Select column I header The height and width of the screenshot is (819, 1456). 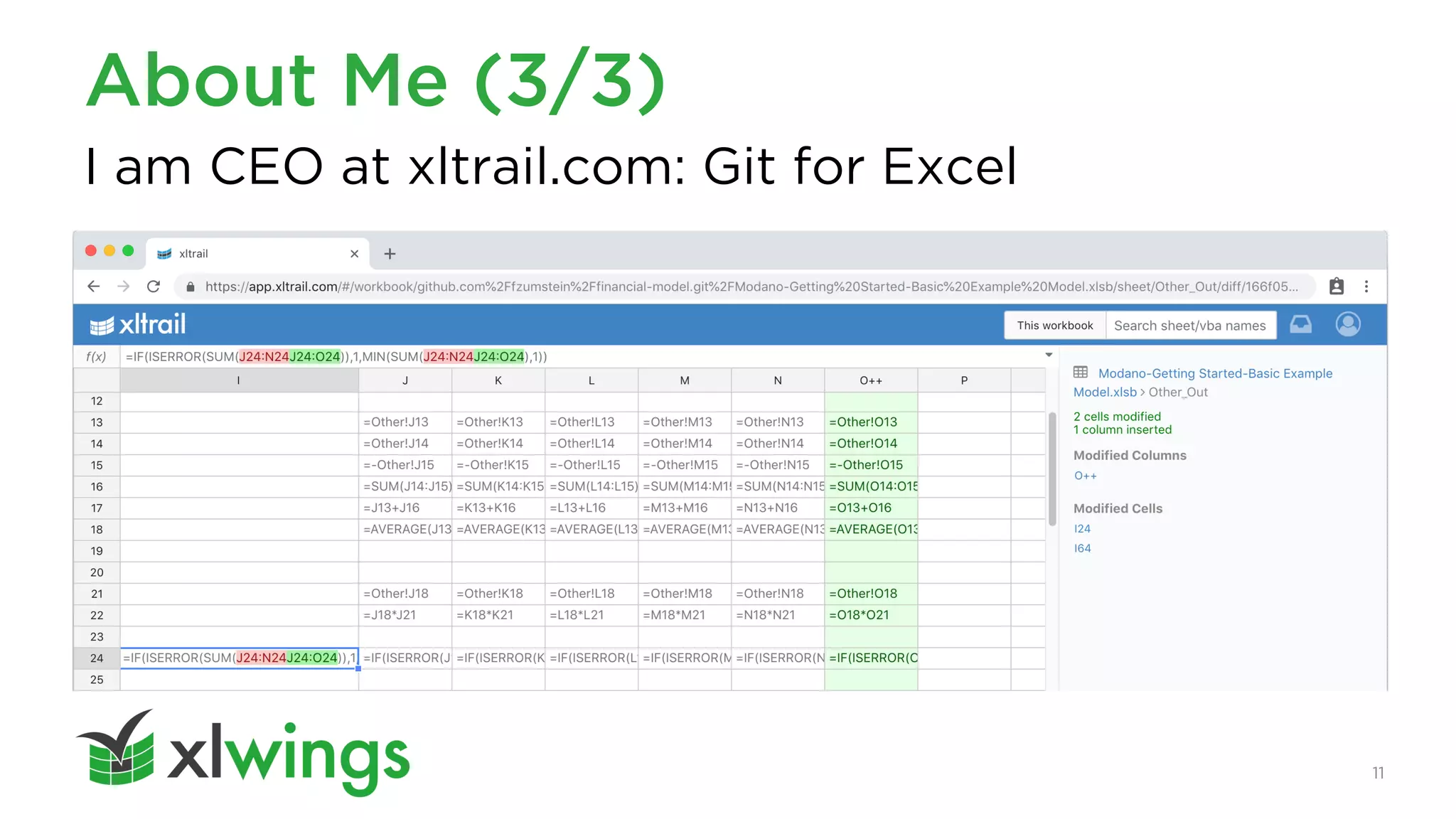(239, 380)
